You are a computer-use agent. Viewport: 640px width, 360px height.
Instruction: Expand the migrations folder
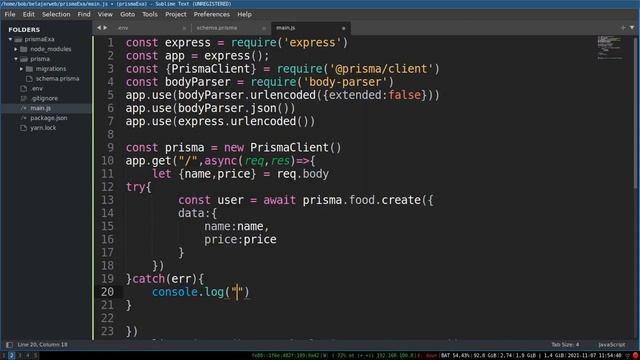[21, 69]
